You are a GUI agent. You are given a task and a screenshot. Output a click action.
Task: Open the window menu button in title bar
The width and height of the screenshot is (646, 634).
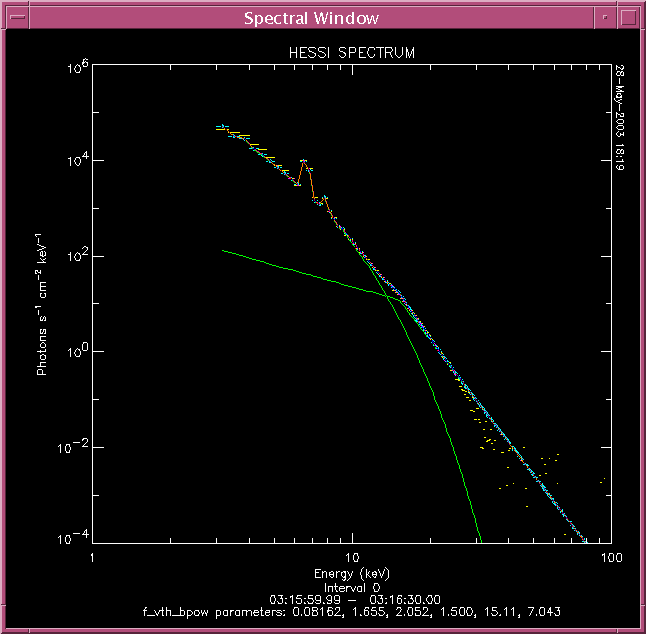17,18
